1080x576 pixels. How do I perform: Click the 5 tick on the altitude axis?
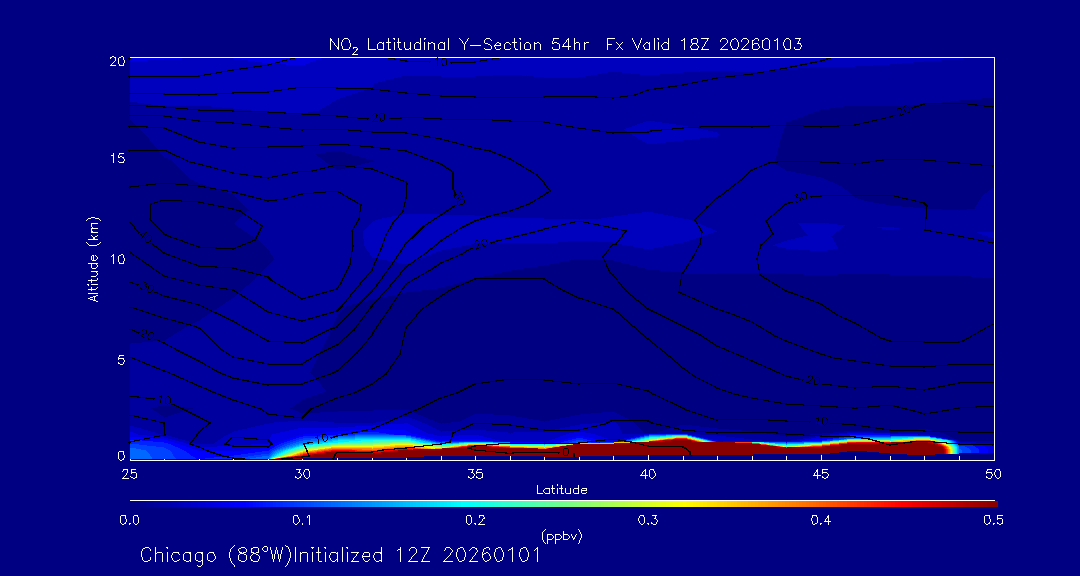tap(118, 359)
